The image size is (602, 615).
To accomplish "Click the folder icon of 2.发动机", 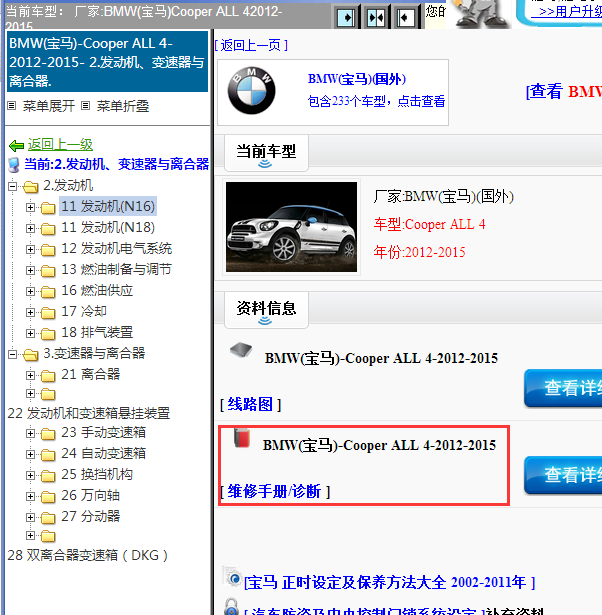I will 31,187.
